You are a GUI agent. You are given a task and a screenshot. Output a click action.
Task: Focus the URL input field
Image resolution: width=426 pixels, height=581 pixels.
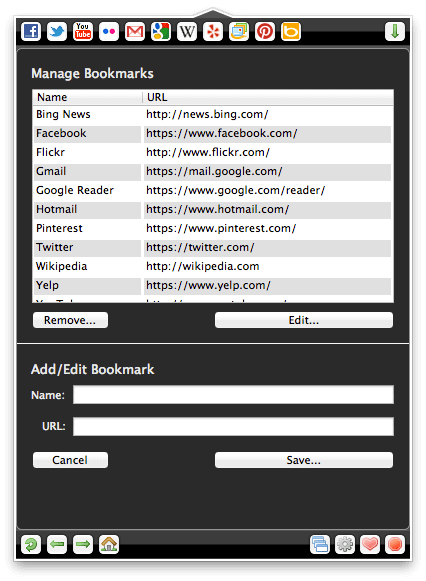tap(233, 426)
